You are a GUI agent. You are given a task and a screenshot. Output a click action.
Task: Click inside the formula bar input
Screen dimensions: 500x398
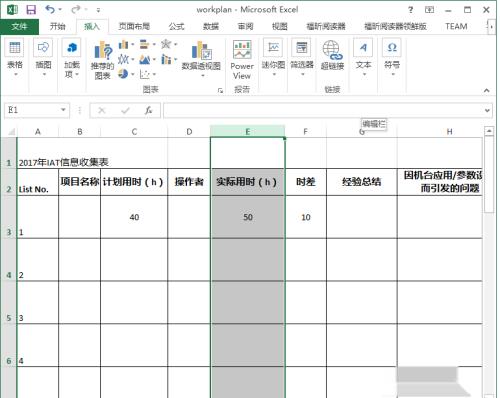pos(323,110)
